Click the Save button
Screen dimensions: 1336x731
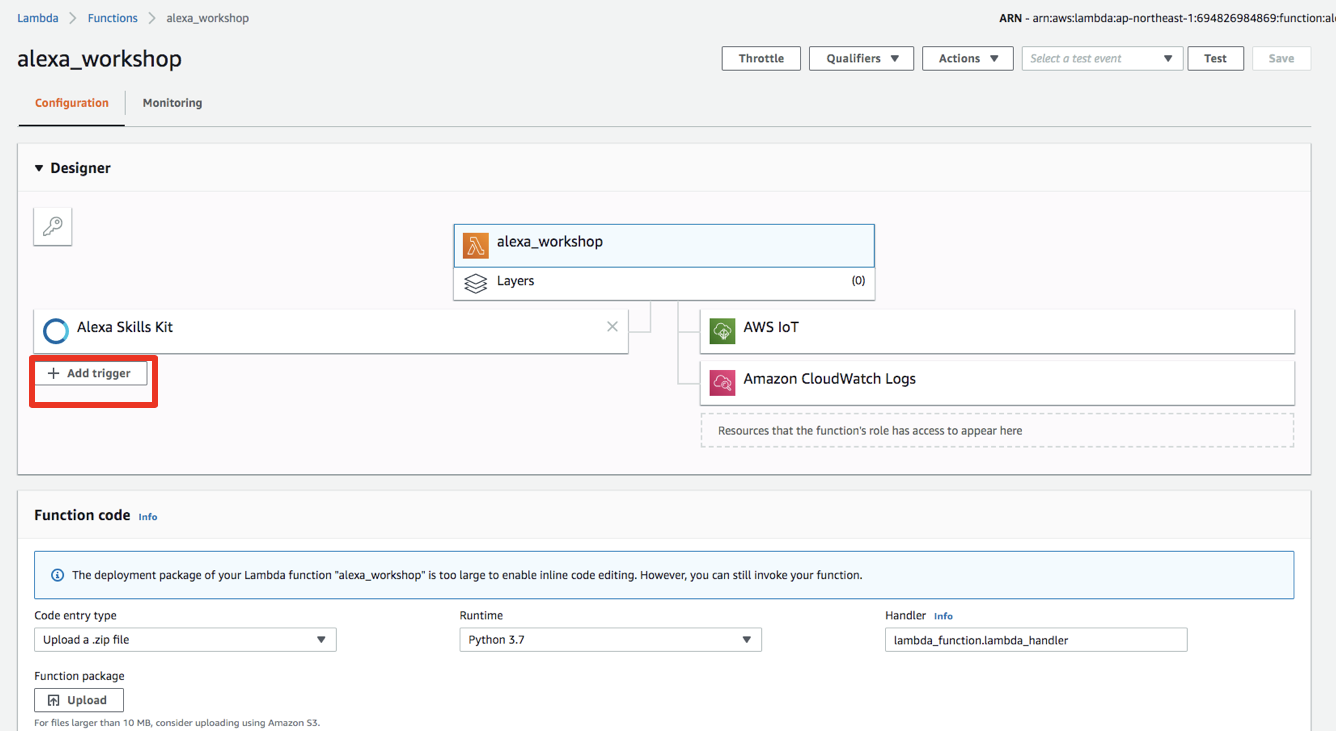click(1281, 58)
